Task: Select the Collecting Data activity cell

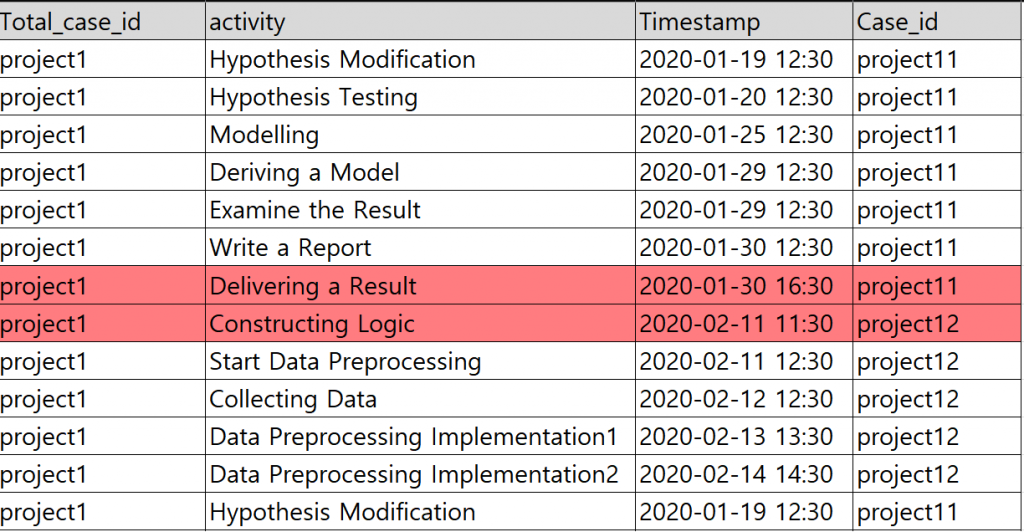Action: click(x=293, y=399)
